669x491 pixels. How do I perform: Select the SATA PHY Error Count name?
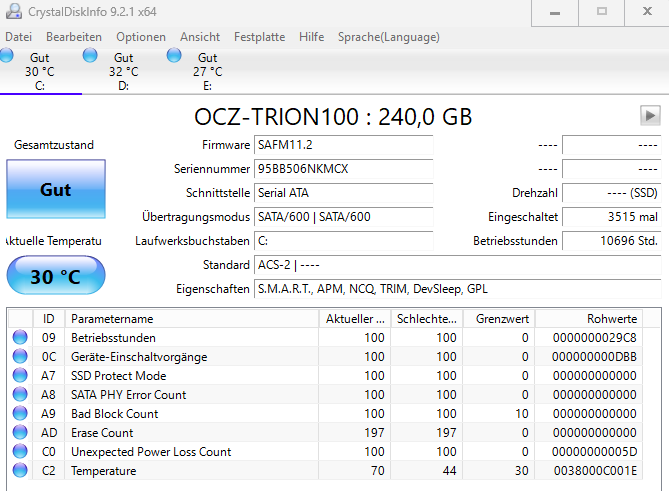[x=128, y=395]
